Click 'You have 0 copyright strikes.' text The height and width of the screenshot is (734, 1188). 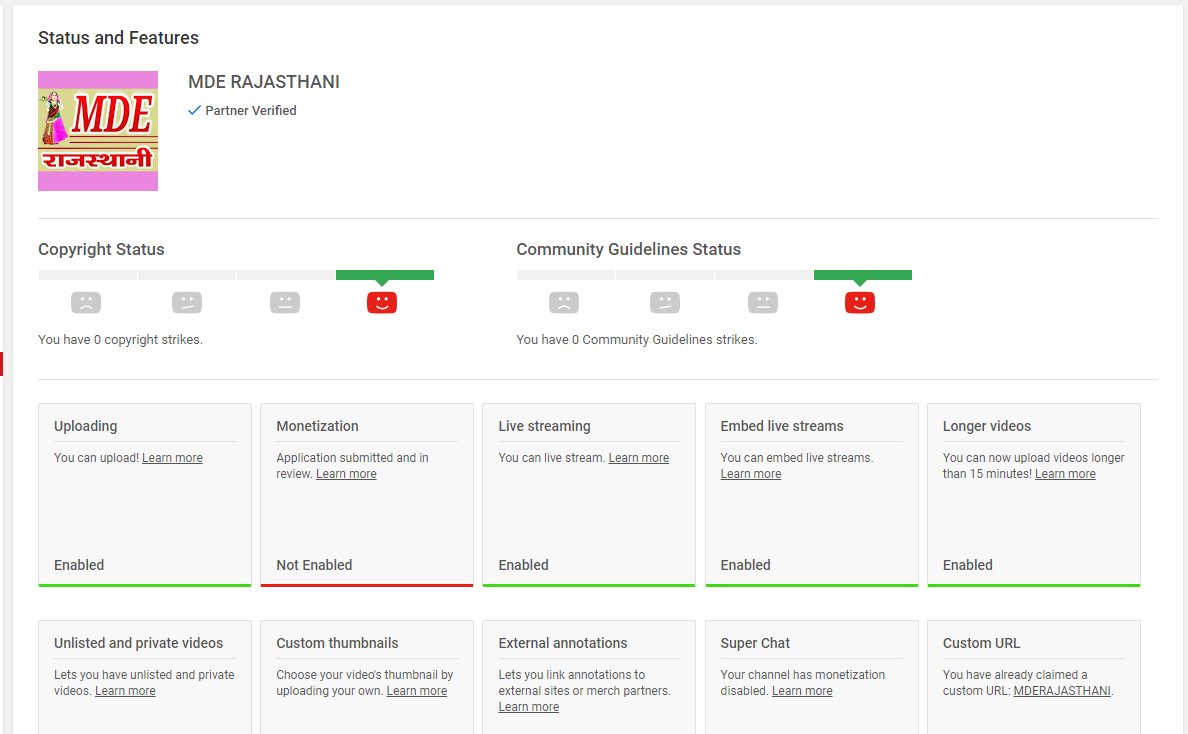(x=120, y=339)
